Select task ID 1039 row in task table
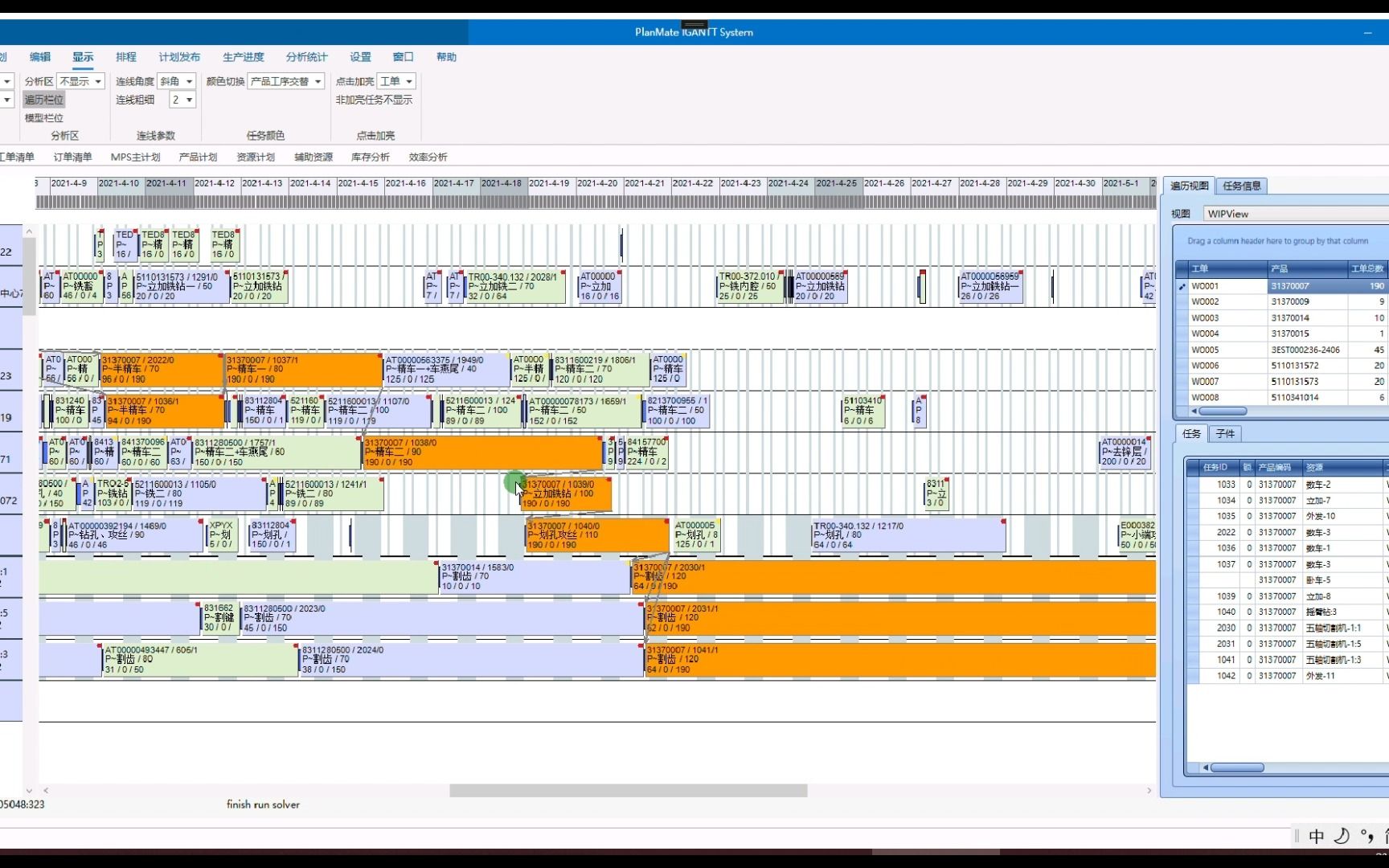 coord(1288,596)
